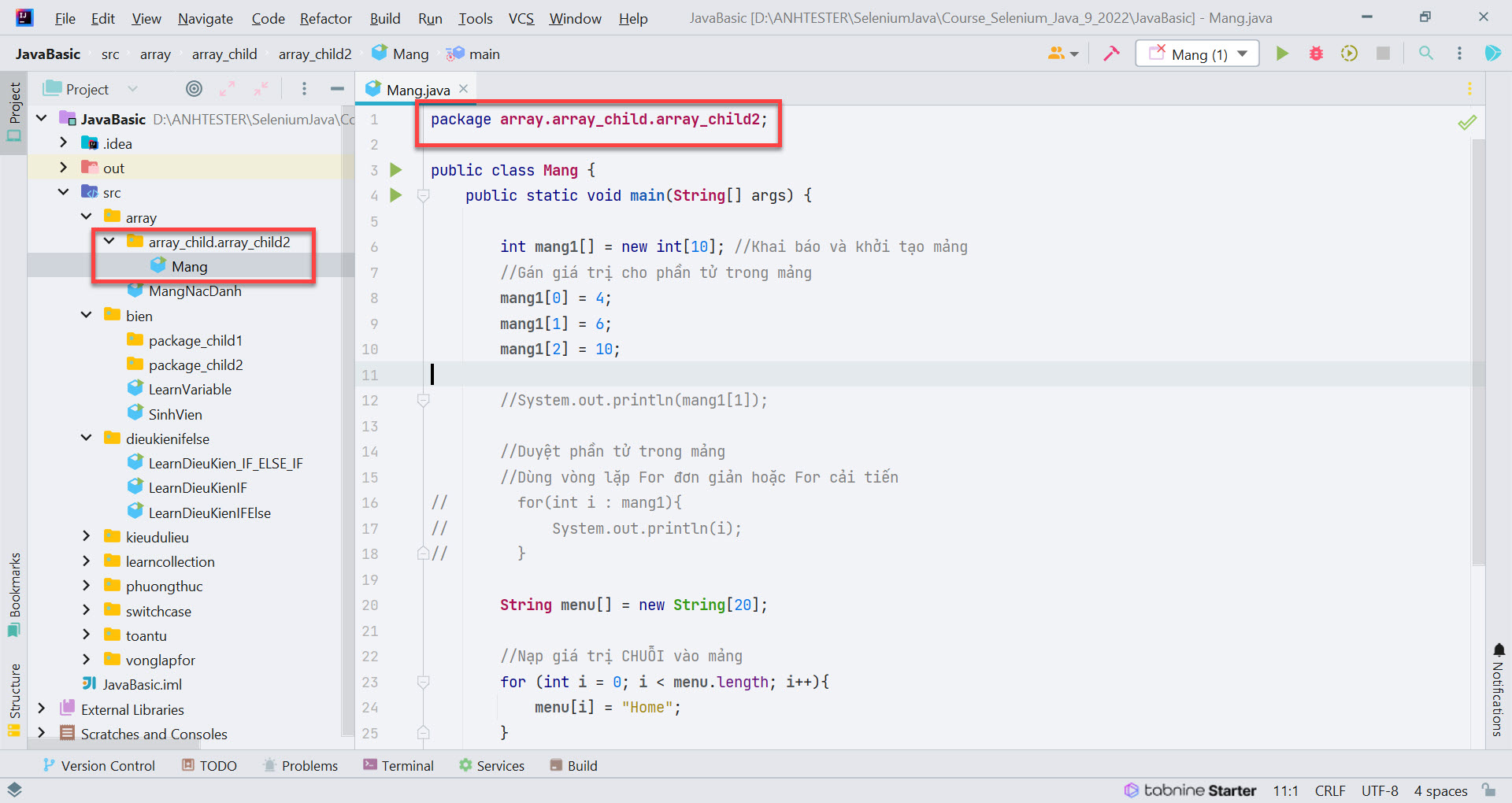
Task: Select JavaBasic.iml file in tree
Action: (132, 684)
